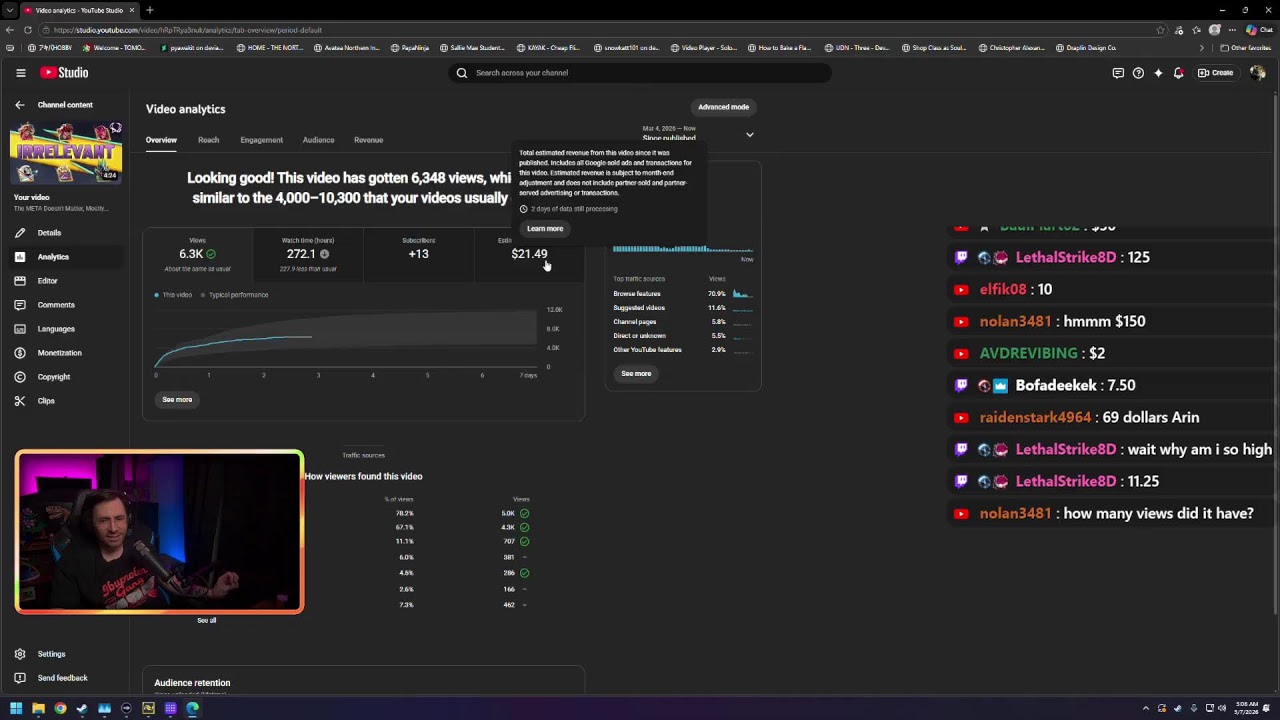Switch to the Revenue tab
The height and width of the screenshot is (720, 1280).
[368, 140]
